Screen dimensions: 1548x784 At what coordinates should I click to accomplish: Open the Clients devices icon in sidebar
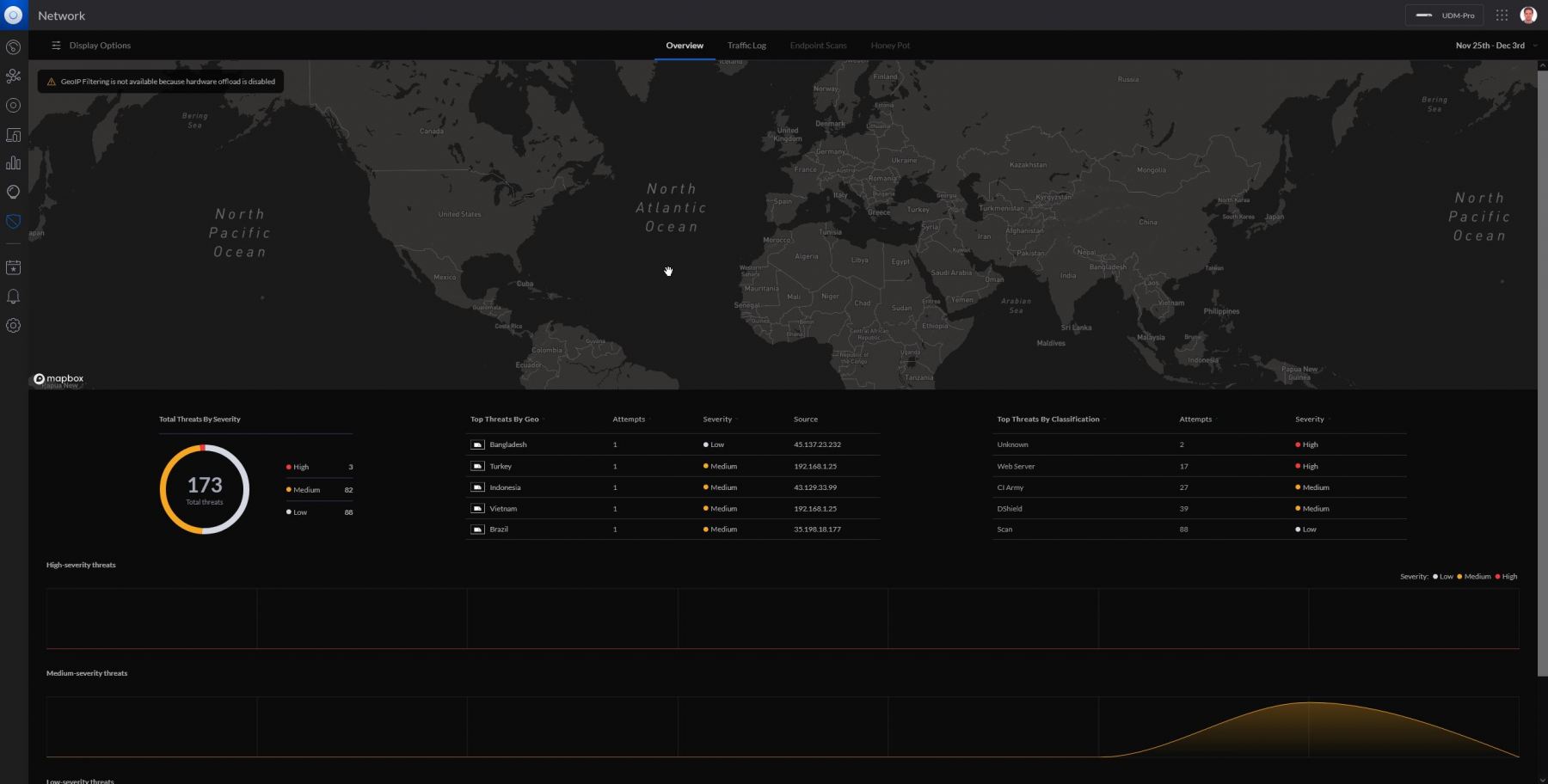tap(13, 135)
